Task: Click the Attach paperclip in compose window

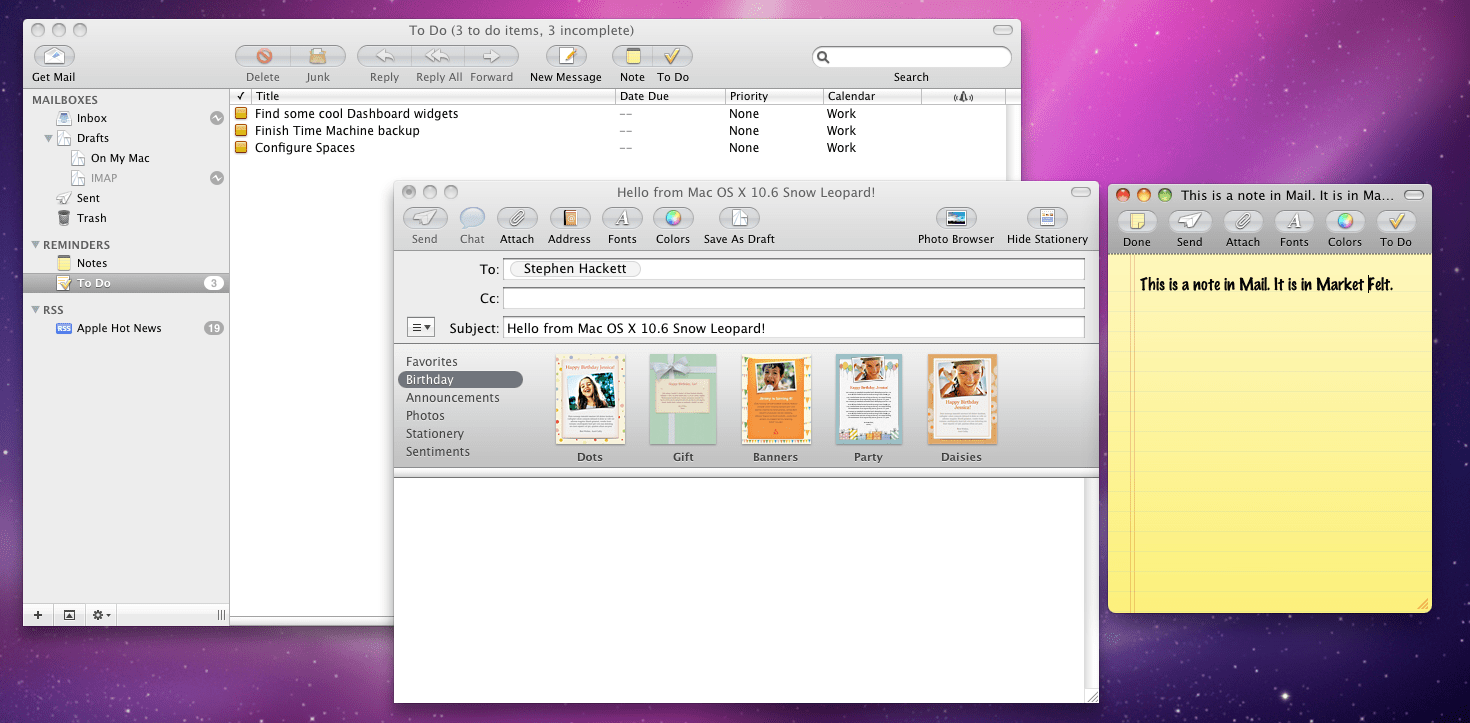Action: tap(517, 219)
